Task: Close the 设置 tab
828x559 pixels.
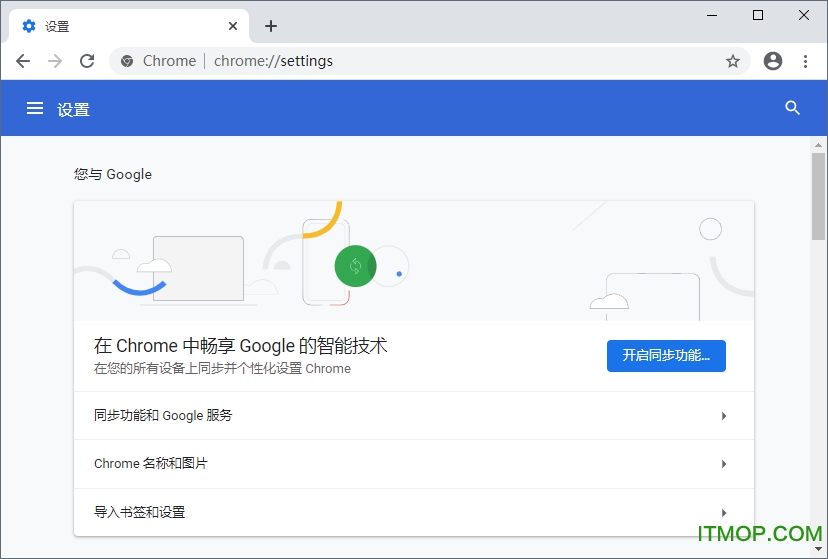Action: click(233, 26)
